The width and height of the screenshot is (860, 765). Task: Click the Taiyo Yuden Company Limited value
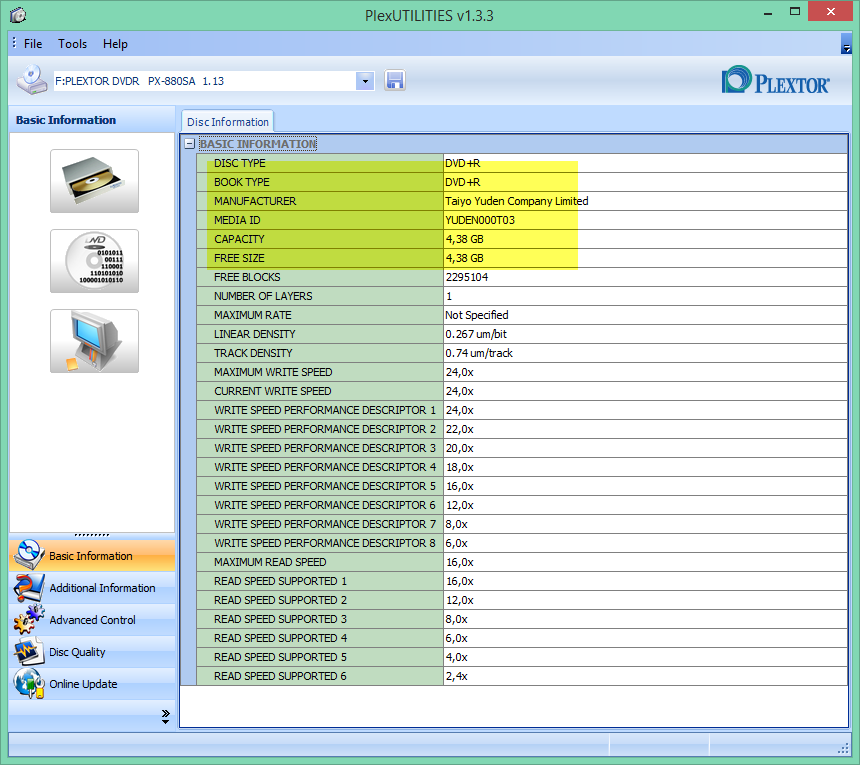coord(517,201)
